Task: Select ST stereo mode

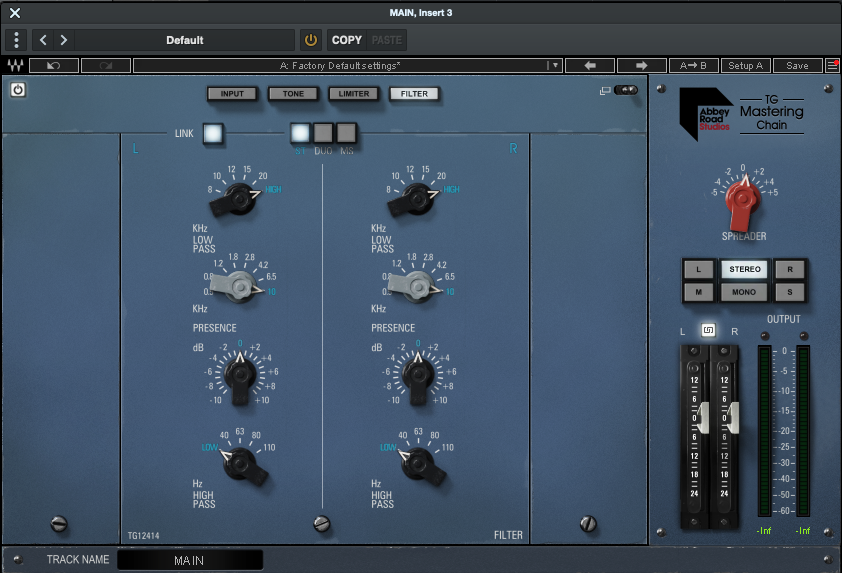Action: click(x=300, y=133)
